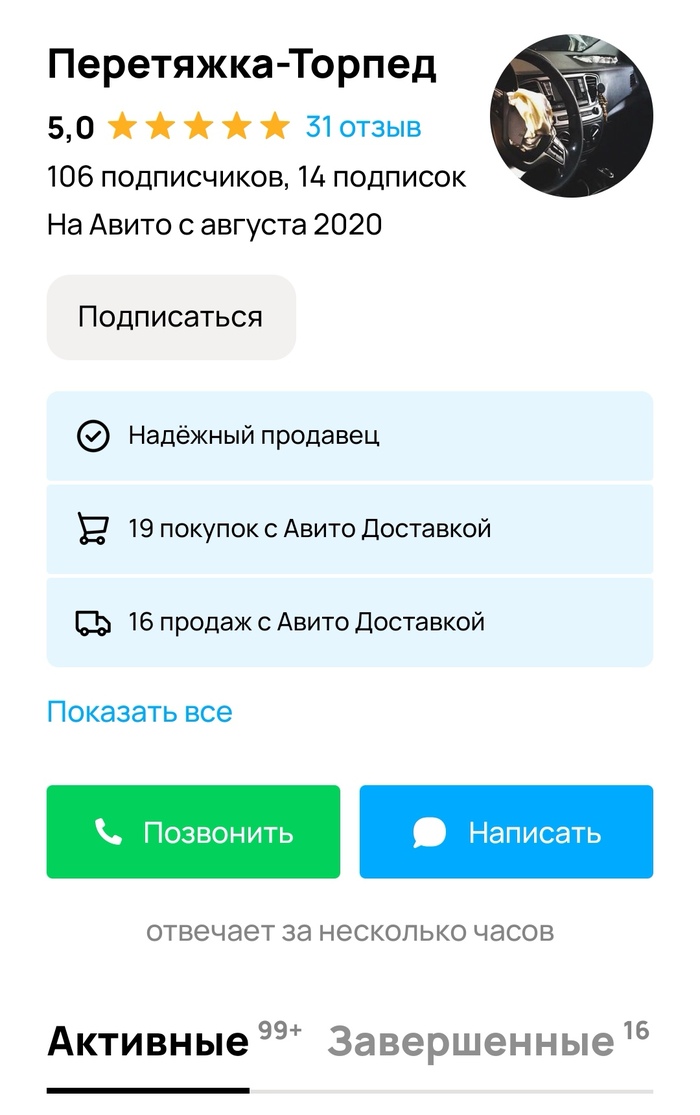Image resolution: width=700 pixels, height=1115 pixels.
Task: Open the seller's round profile photo
Action: [571, 115]
